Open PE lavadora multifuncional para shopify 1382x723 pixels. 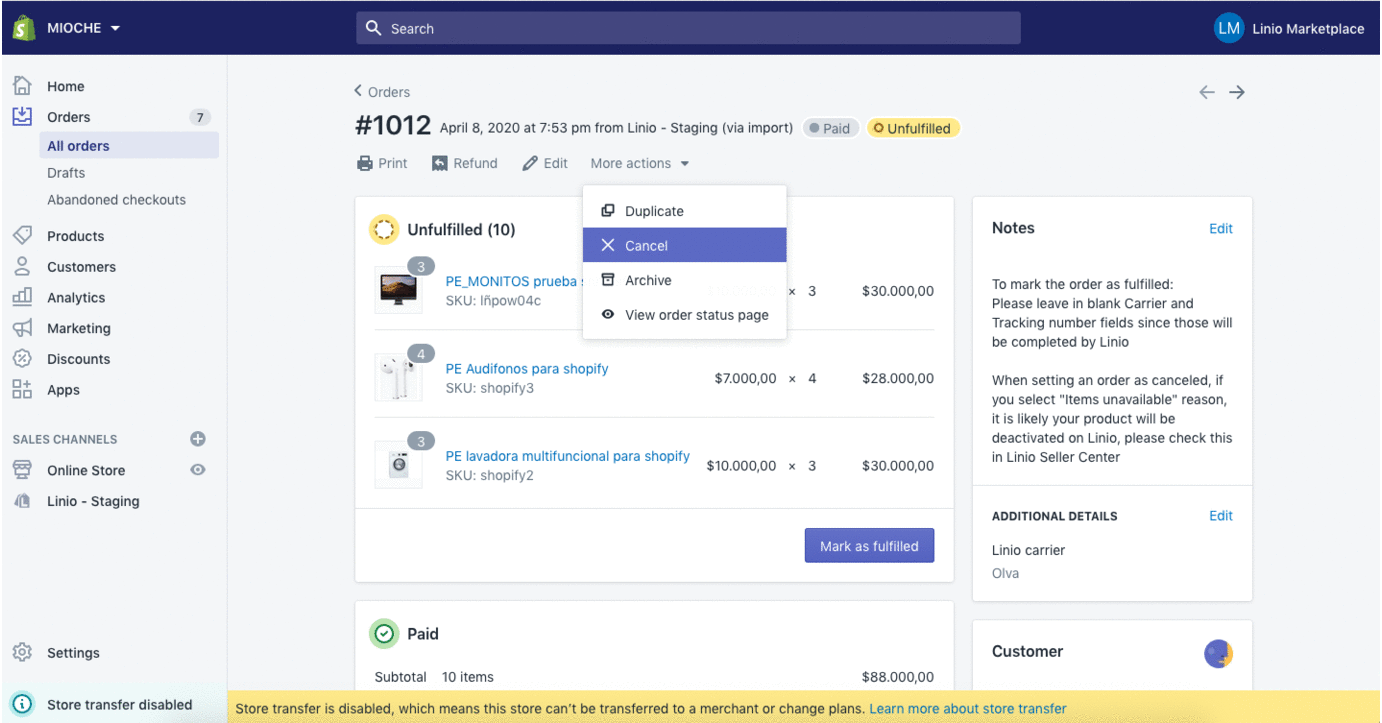pos(568,456)
